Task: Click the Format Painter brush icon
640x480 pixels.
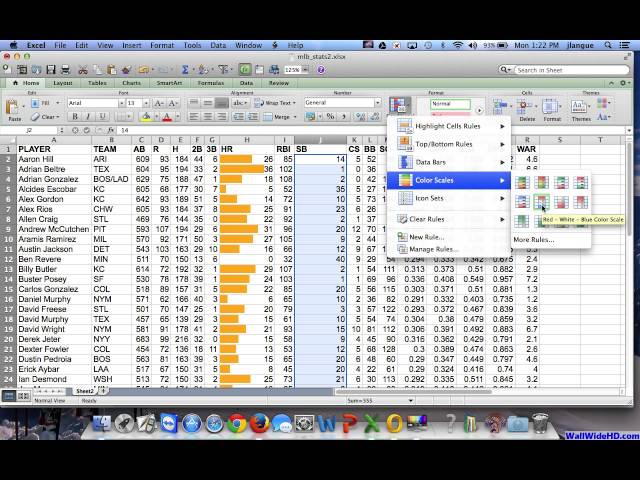Action: pyautogui.click(x=126, y=70)
